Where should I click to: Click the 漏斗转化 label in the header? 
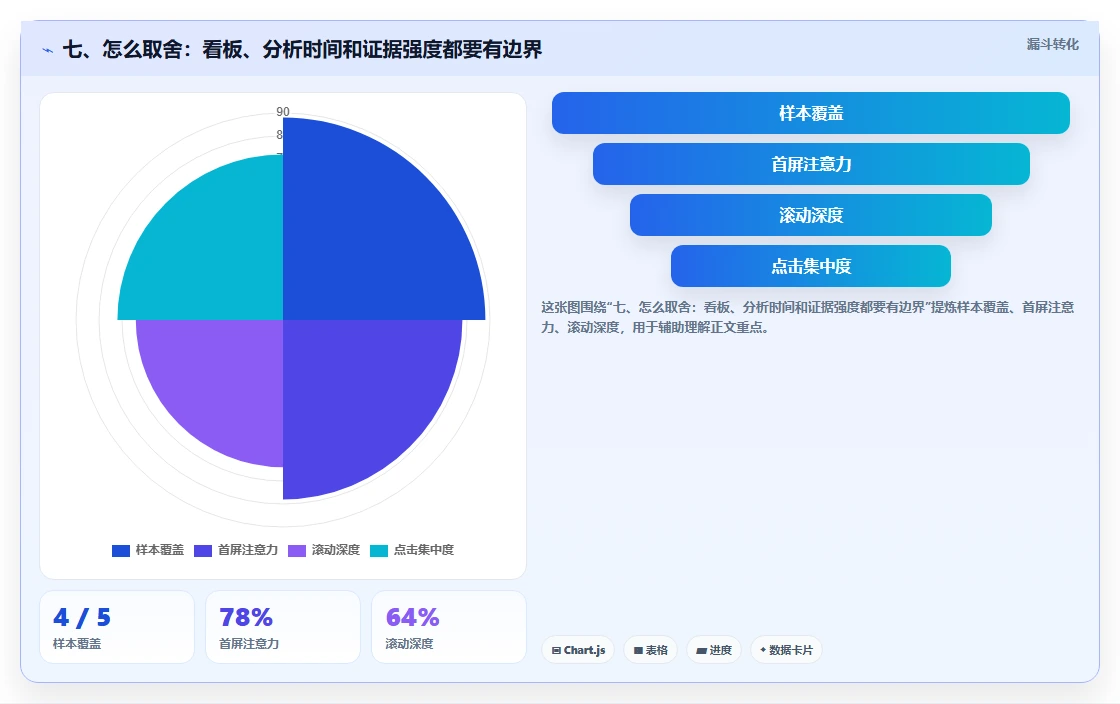pos(1052,44)
